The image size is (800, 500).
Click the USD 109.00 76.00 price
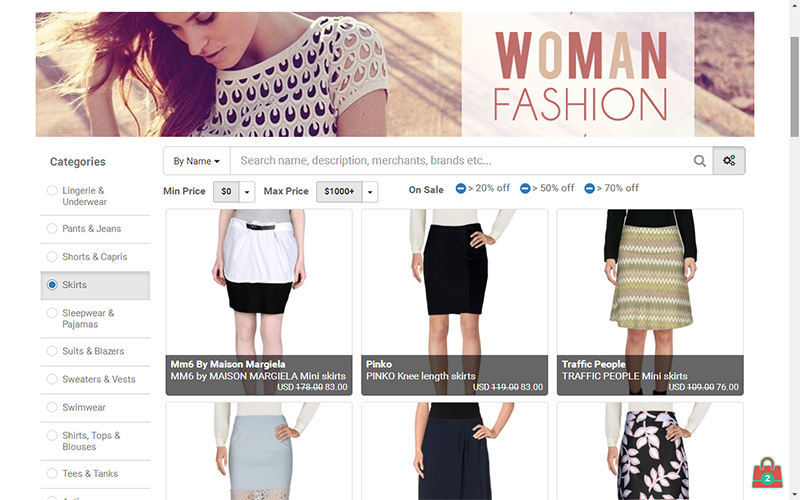[x=704, y=387]
